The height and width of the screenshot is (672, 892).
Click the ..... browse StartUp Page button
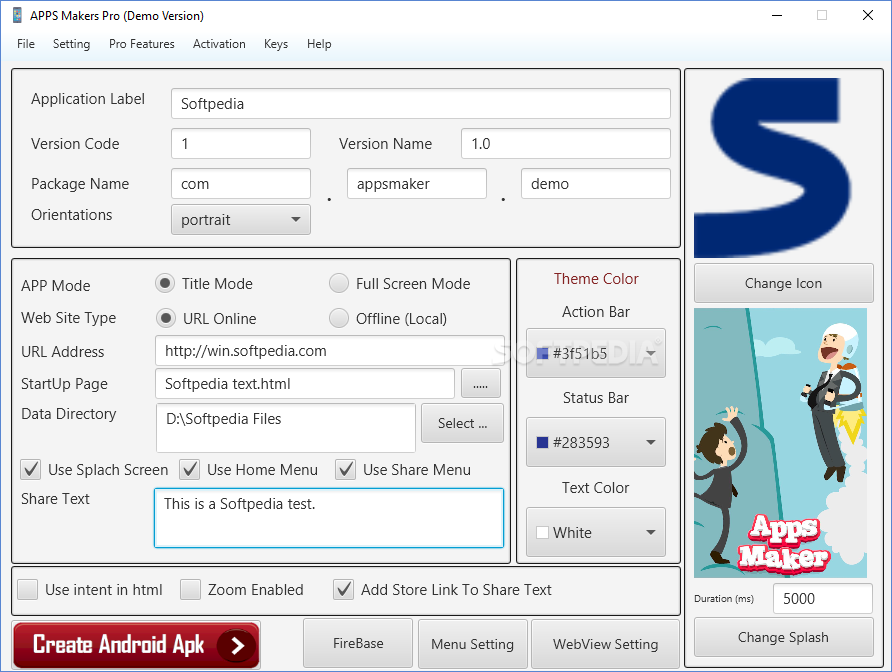pos(481,384)
